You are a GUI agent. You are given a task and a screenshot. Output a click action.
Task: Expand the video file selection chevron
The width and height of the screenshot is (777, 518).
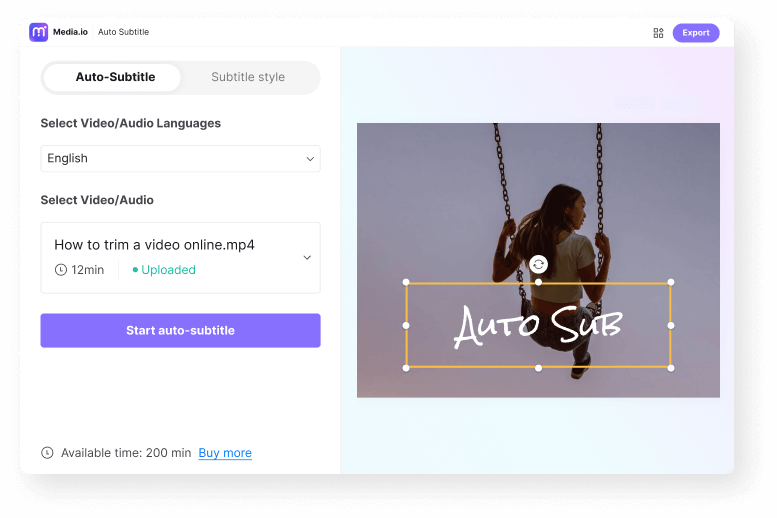[x=307, y=257]
